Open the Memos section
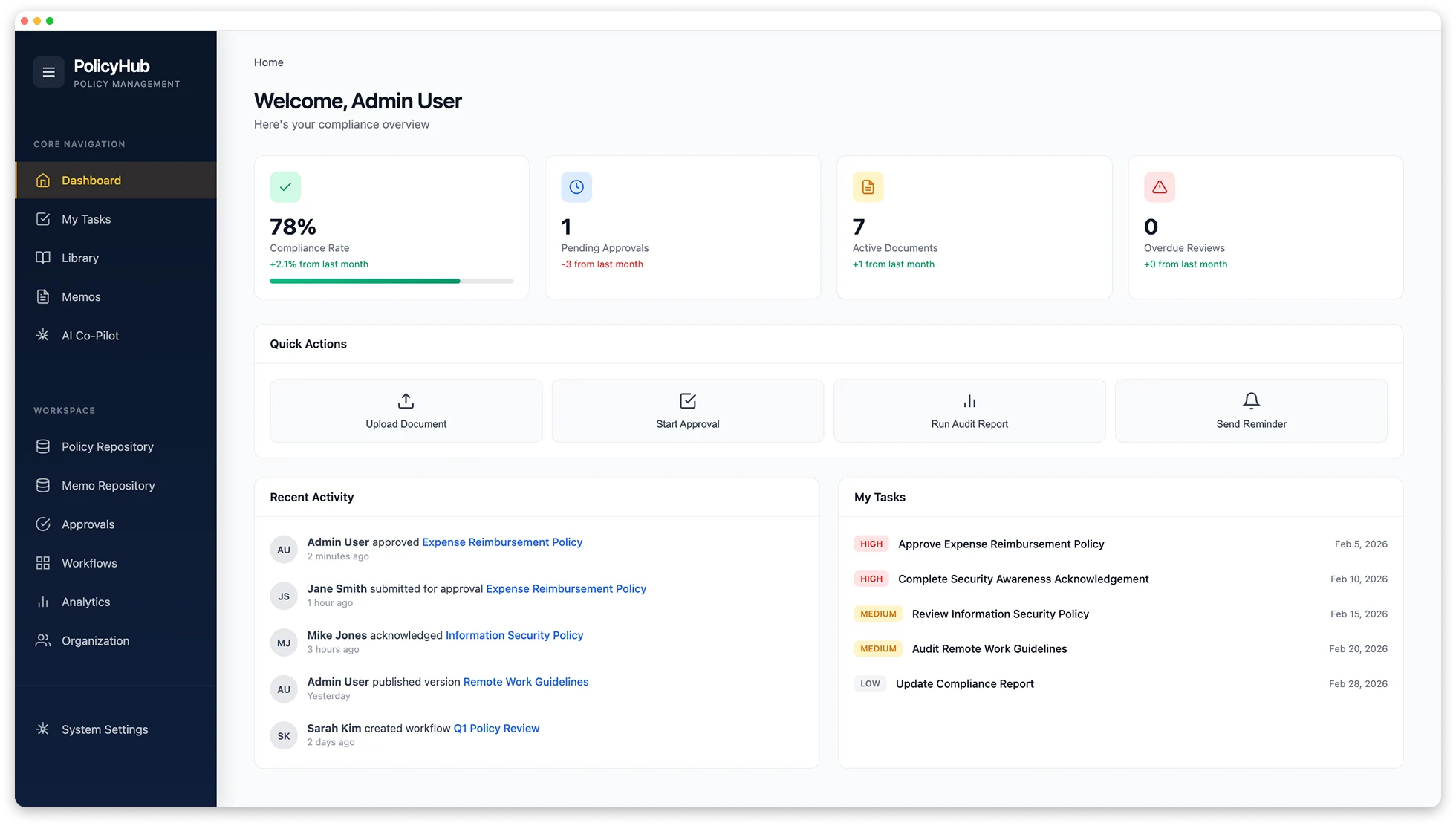The height and width of the screenshot is (826, 1456). pyautogui.click(x=82, y=296)
